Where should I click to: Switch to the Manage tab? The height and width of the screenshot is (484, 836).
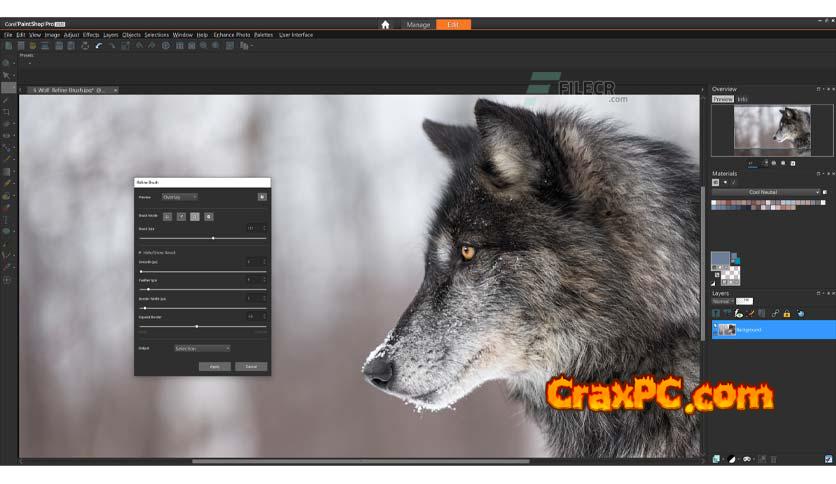[418, 24]
